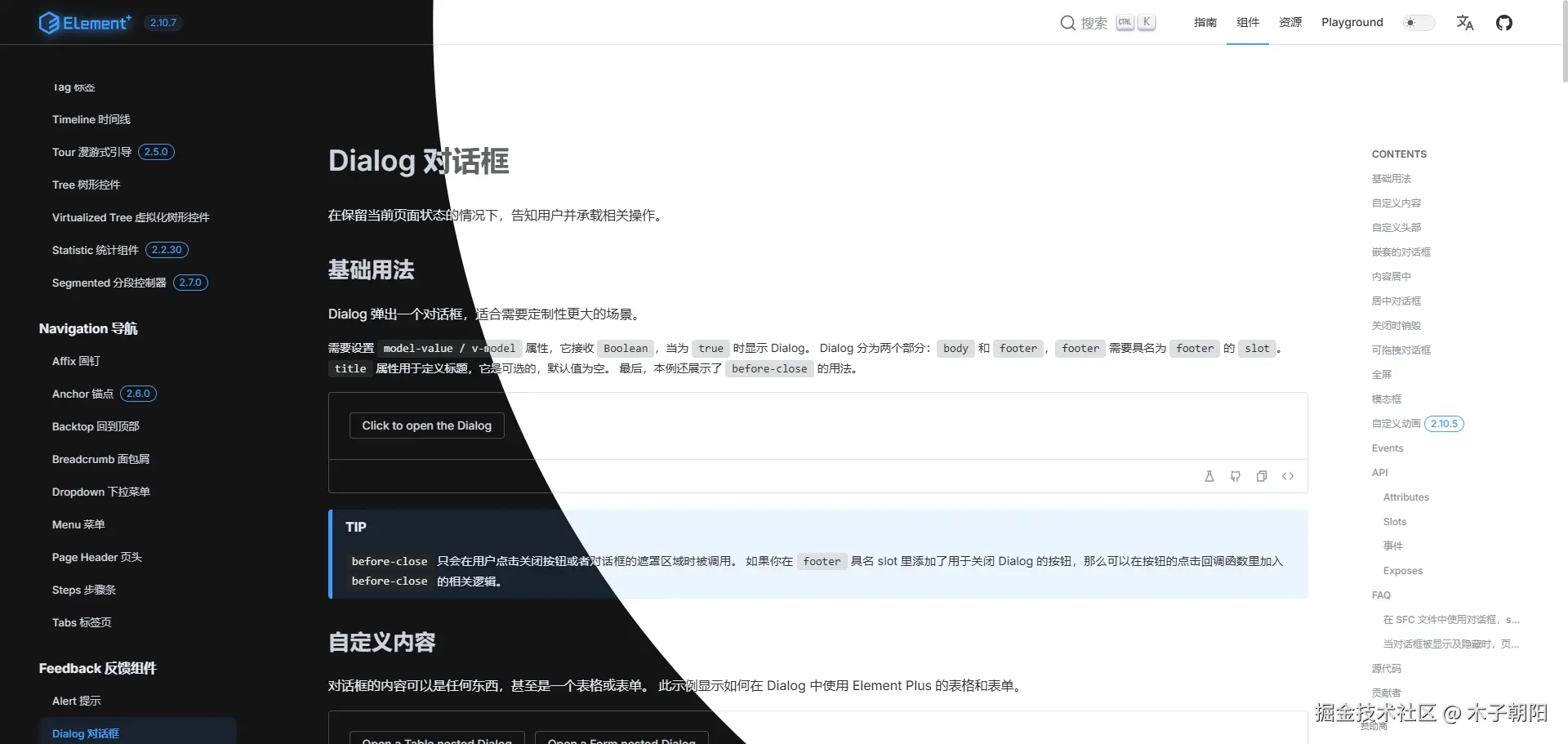This screenshot has width=1568, height=744.
Task: Jump to FAQ in contents
Action: 1381,595
